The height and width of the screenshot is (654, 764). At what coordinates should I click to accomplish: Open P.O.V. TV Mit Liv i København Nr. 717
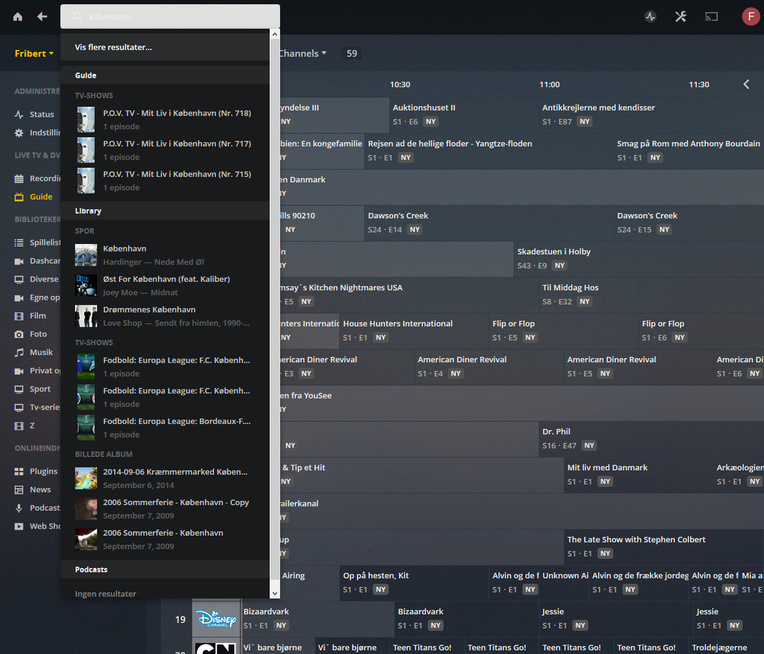tap(165, 150)
